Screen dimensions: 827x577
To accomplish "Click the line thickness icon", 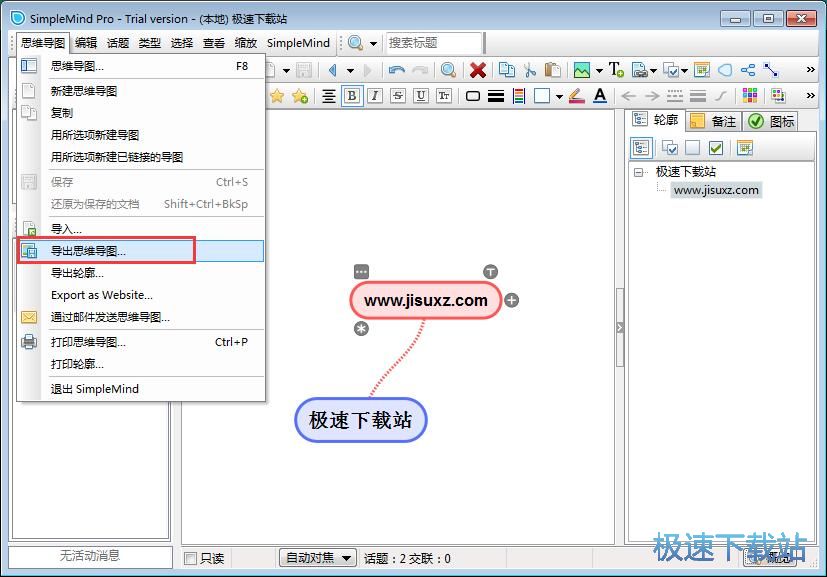I will [x=496, y=96].
